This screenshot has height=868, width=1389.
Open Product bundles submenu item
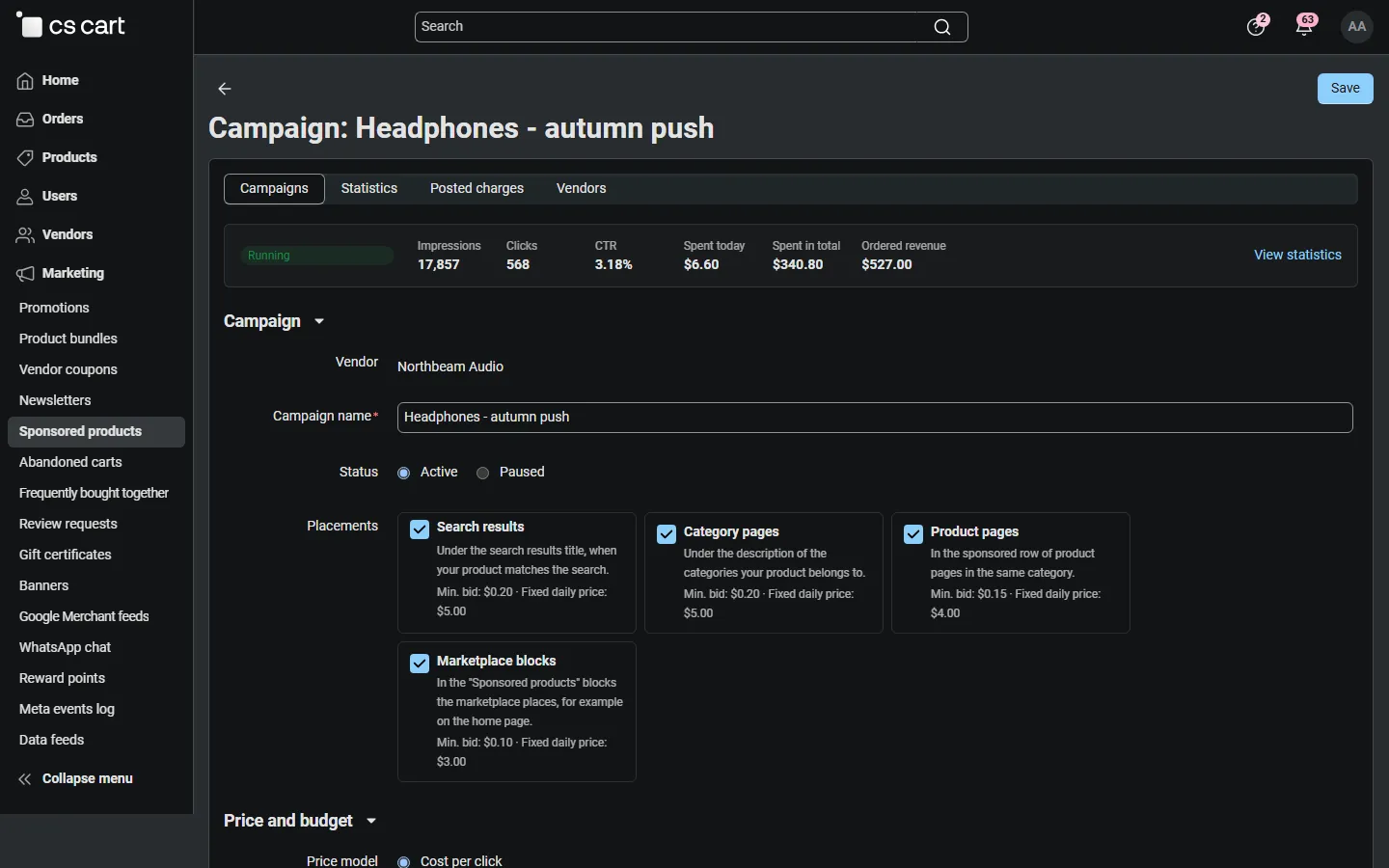pos(68,339)
